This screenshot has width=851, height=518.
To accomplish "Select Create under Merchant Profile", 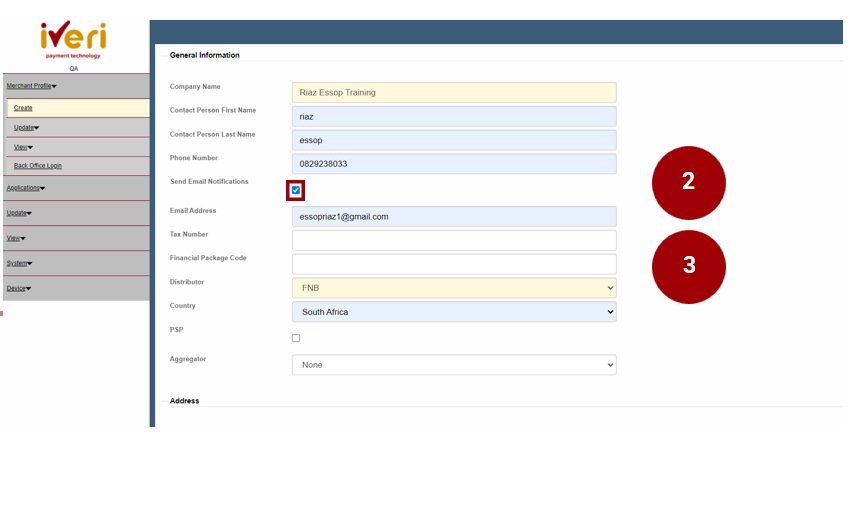I will (23, 108).
